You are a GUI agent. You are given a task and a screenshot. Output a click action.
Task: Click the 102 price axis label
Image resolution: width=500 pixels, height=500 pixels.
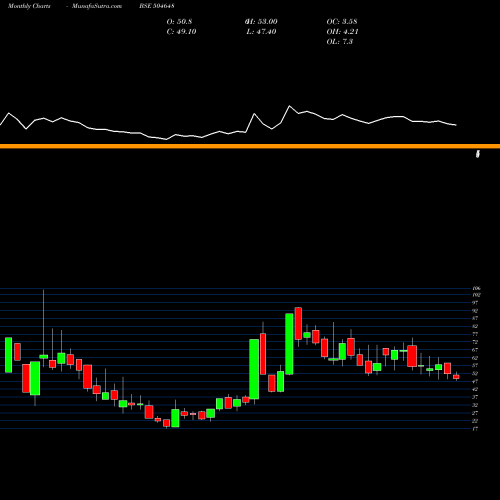tap(477, 295)
